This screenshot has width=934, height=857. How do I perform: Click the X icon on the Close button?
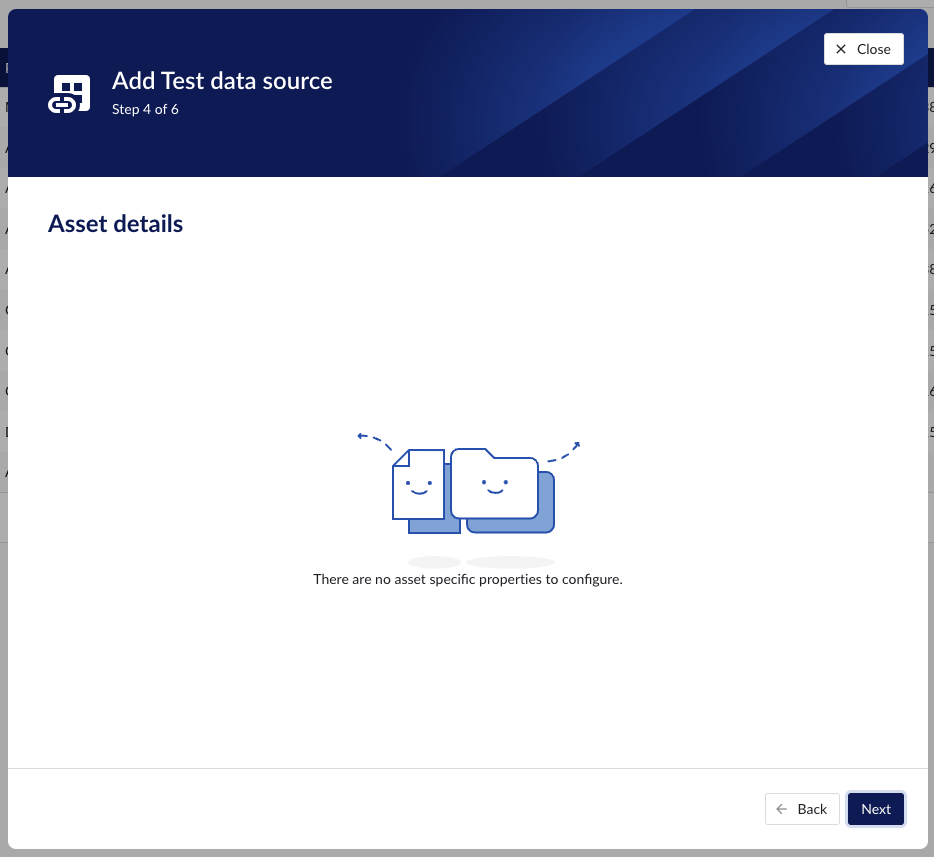click(x=841, y=48)
